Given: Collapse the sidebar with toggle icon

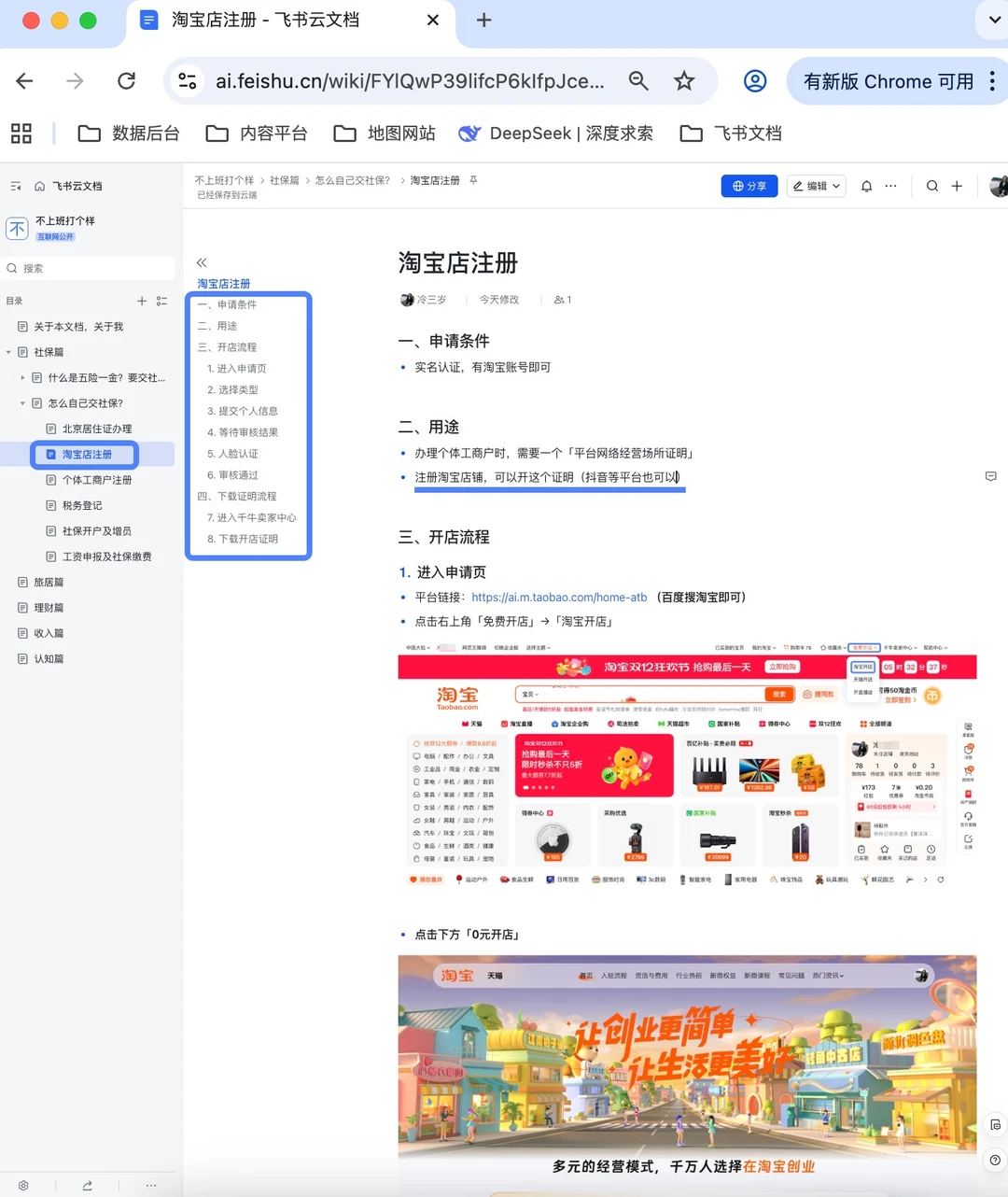Looking at the screenshot, I should (16, 186).
